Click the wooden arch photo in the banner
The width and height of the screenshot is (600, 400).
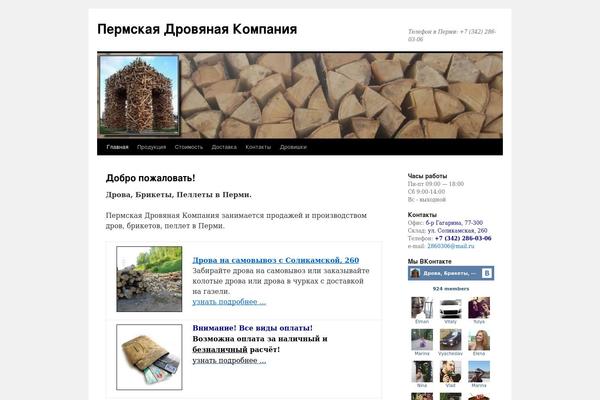click(139, 95)
